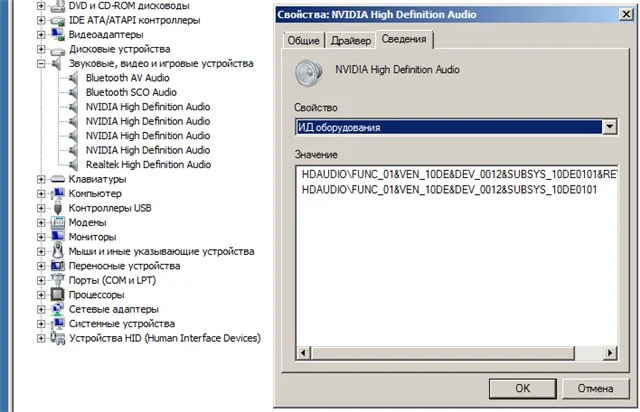Expand the Сетевые адаптеры node
The height and width of the screenshot is (412, 640).
tap(41, 309)
